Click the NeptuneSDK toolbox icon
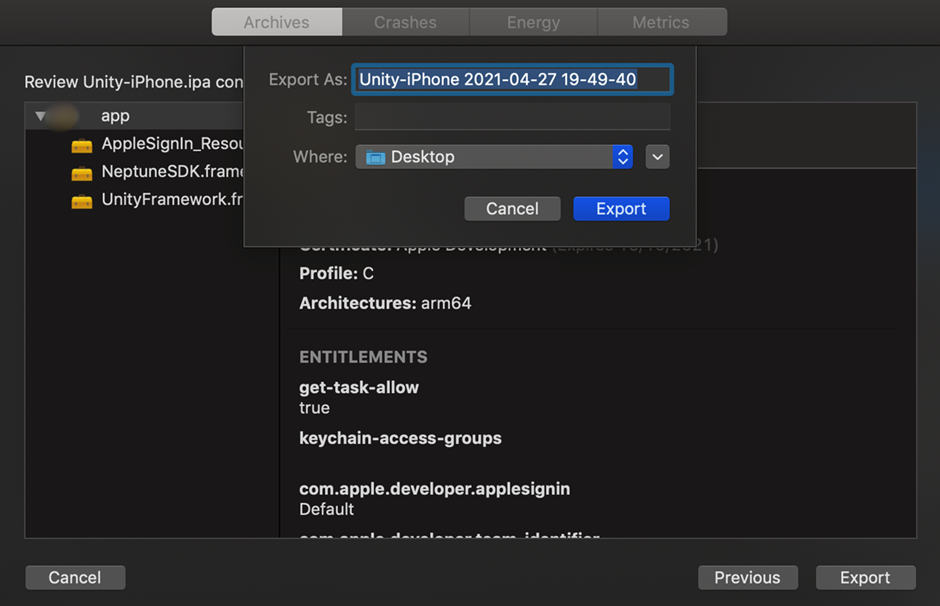This screenshot has height=606, width=940. [x=82, y=173]
